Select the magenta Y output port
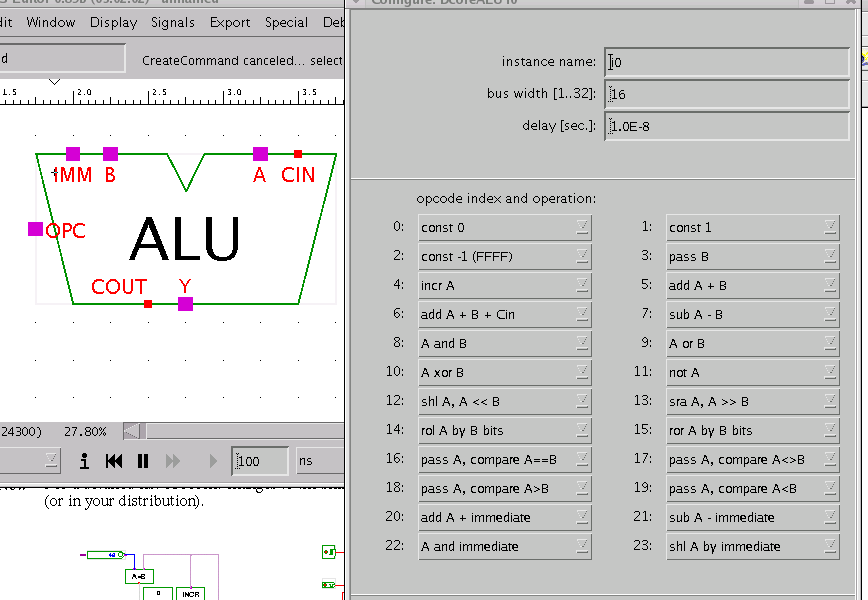This screenshot has width=868, height=600. 185,304
